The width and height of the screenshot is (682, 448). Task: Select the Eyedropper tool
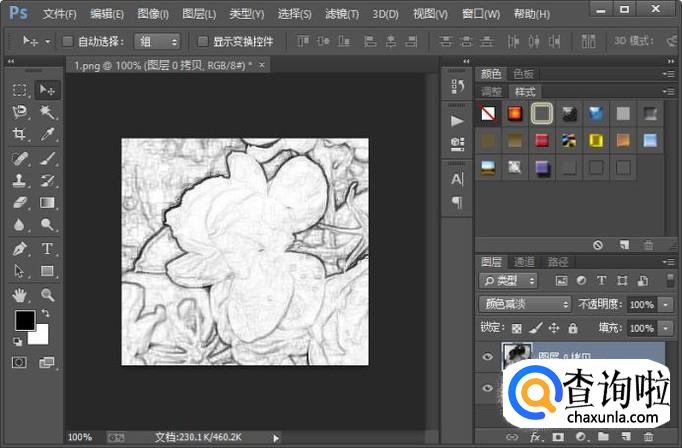coord(47,134)
